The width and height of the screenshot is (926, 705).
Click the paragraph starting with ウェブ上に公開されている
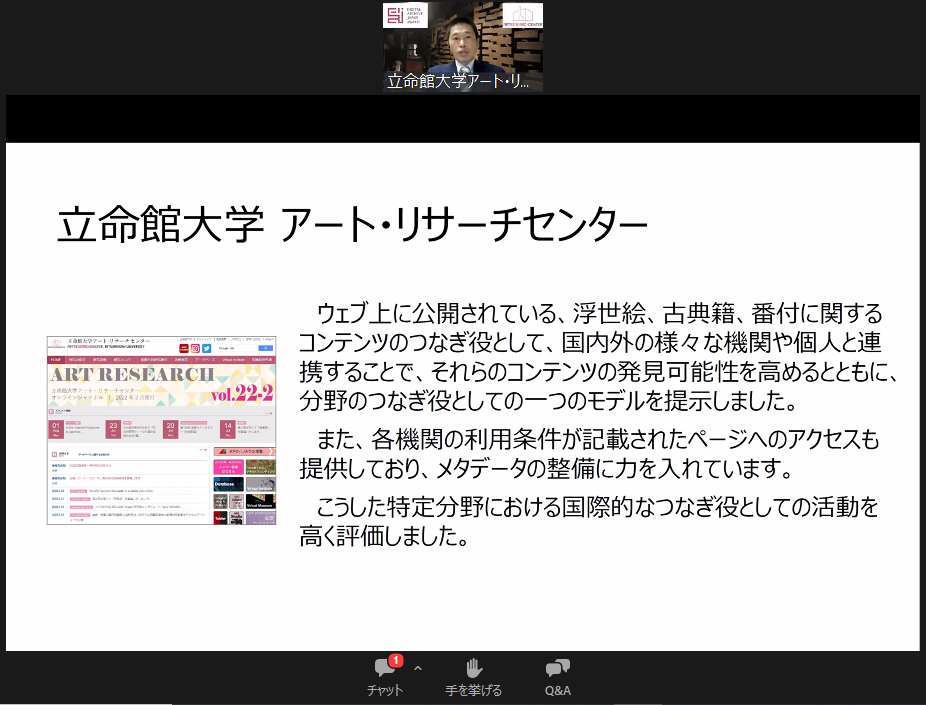pyautogui.click(x=598, y=357)
